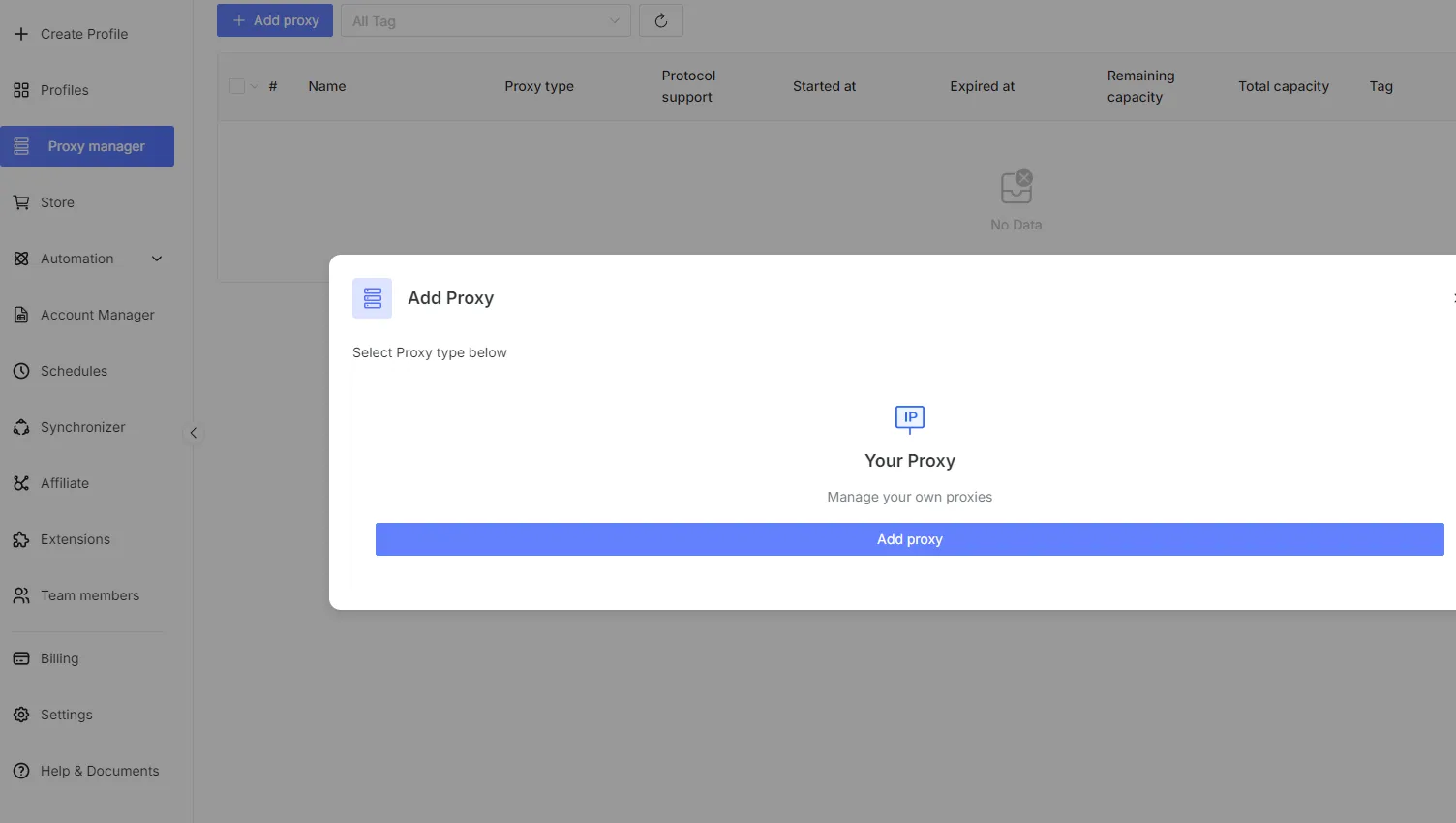1456x823 pixels.
Task: Open Help & Documents
Action: point(99,771)
